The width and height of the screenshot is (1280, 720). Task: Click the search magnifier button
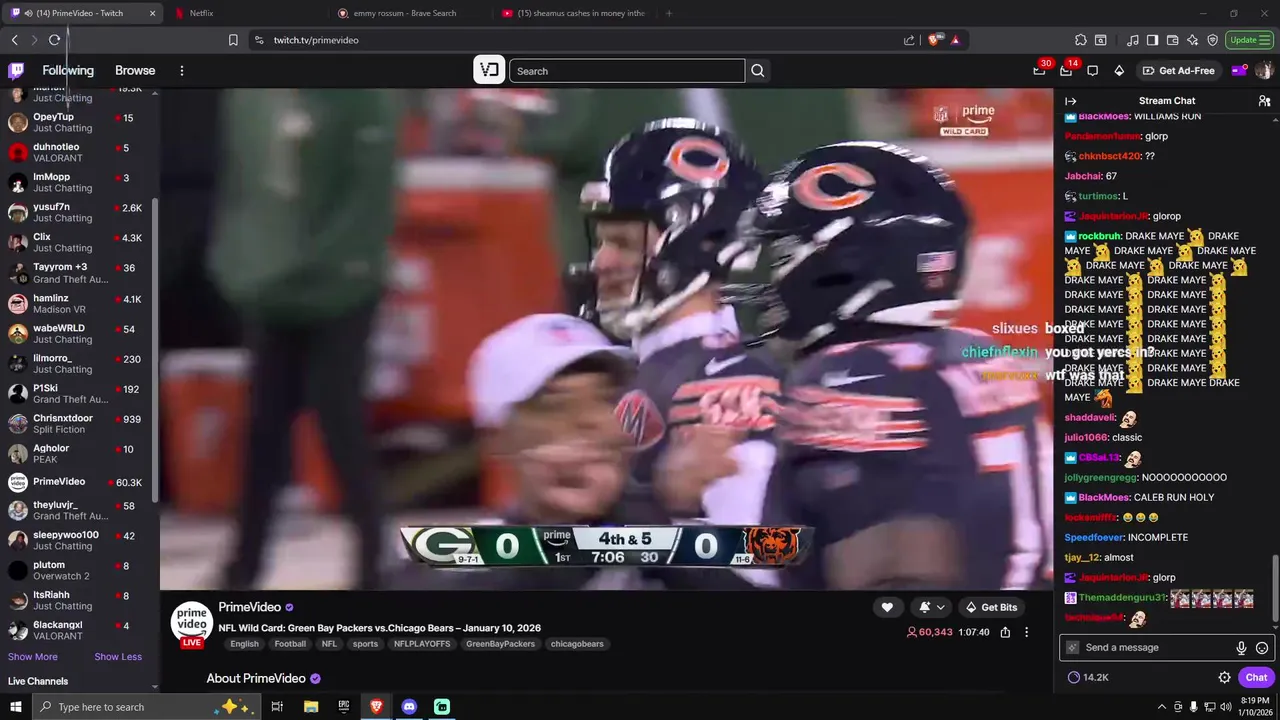click(x=758, y=71)
